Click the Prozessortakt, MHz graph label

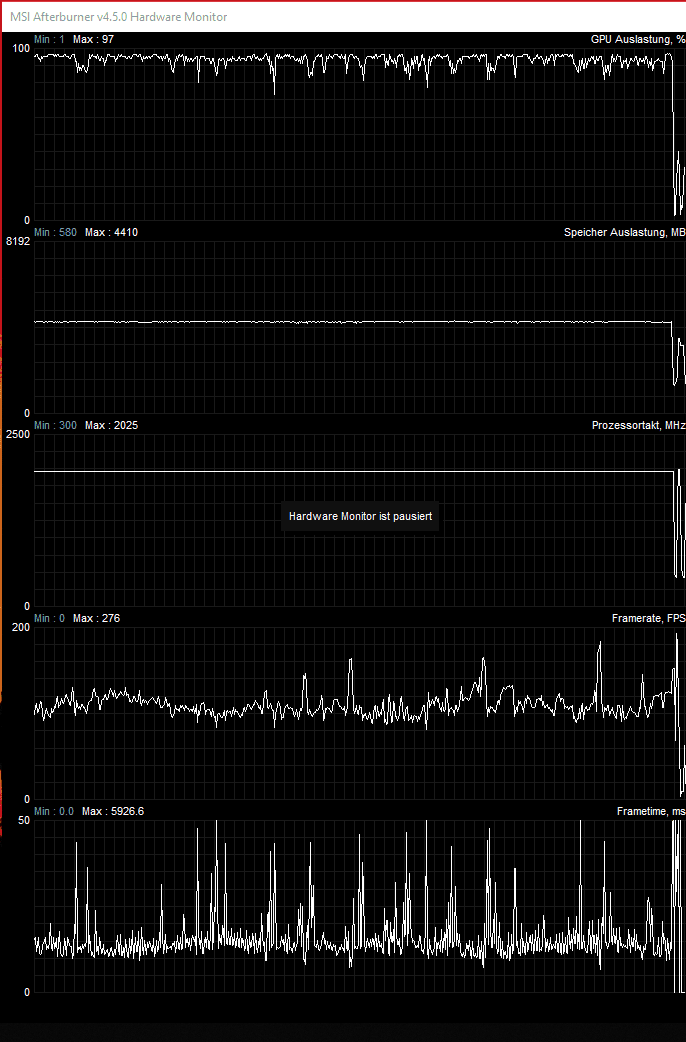(x=638, y=425)
